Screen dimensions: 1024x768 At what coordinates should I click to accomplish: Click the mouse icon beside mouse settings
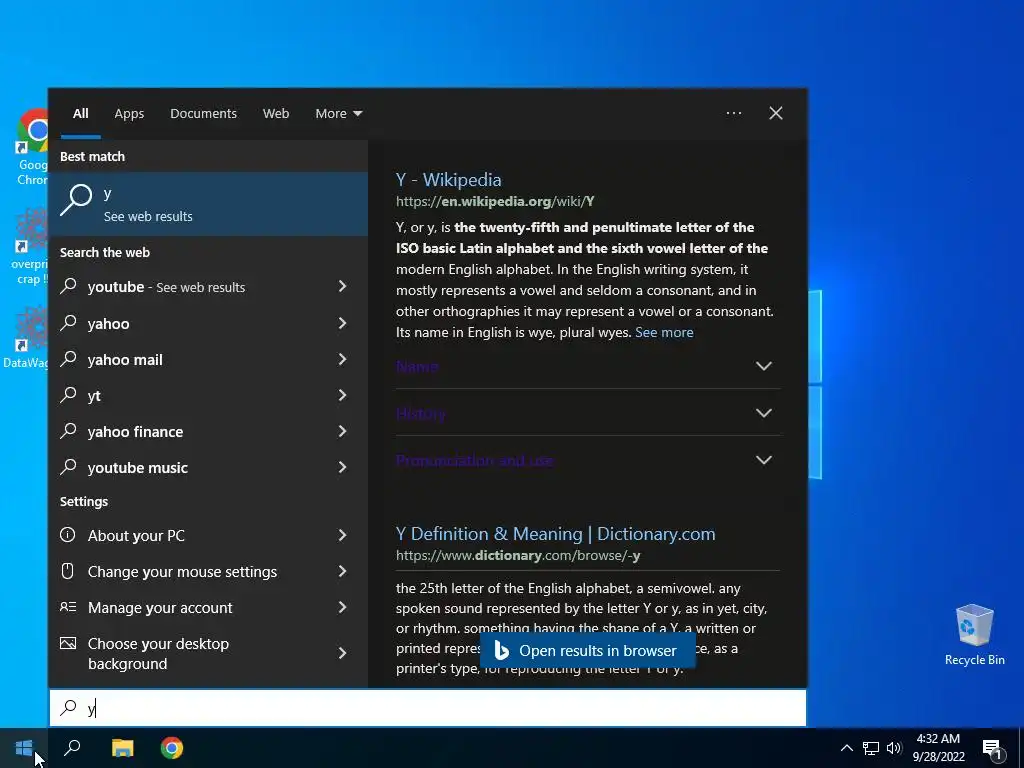click(67, 571)
